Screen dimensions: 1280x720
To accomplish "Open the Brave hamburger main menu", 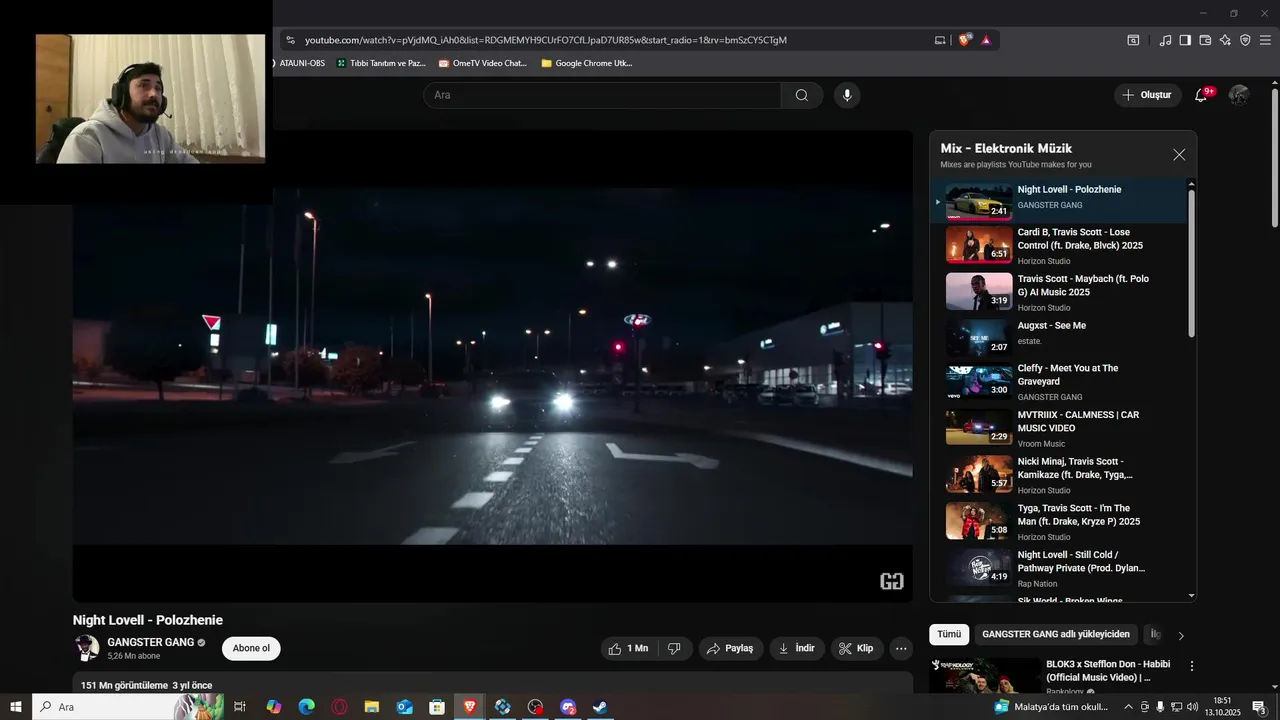I will 1266,40.
